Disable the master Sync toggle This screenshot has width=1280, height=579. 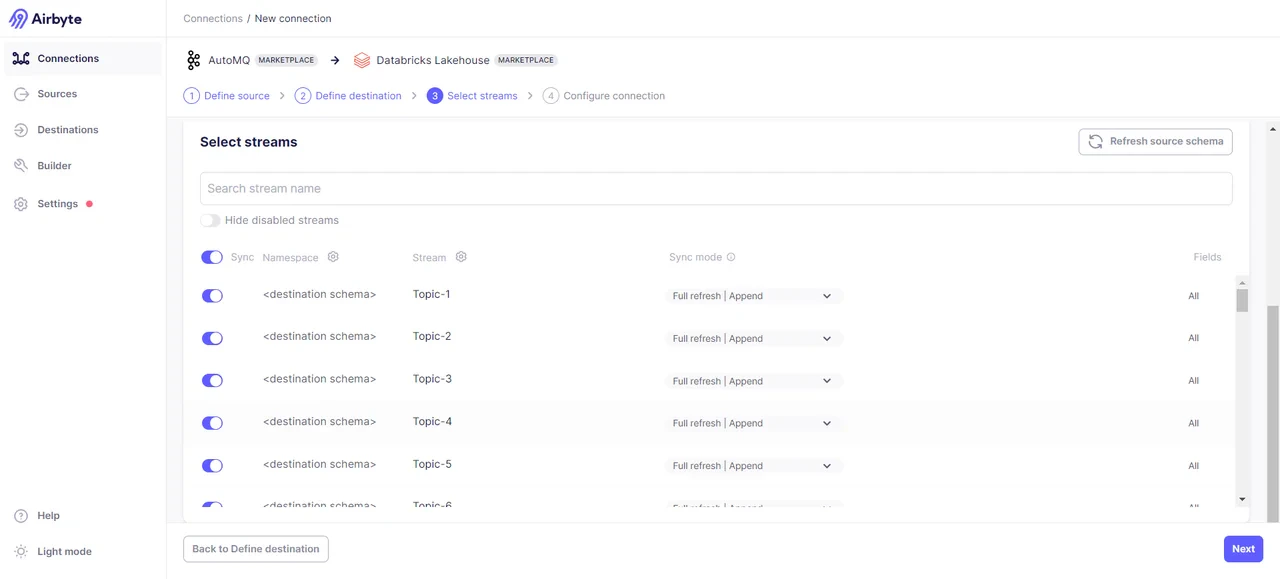tap(212, 257)
